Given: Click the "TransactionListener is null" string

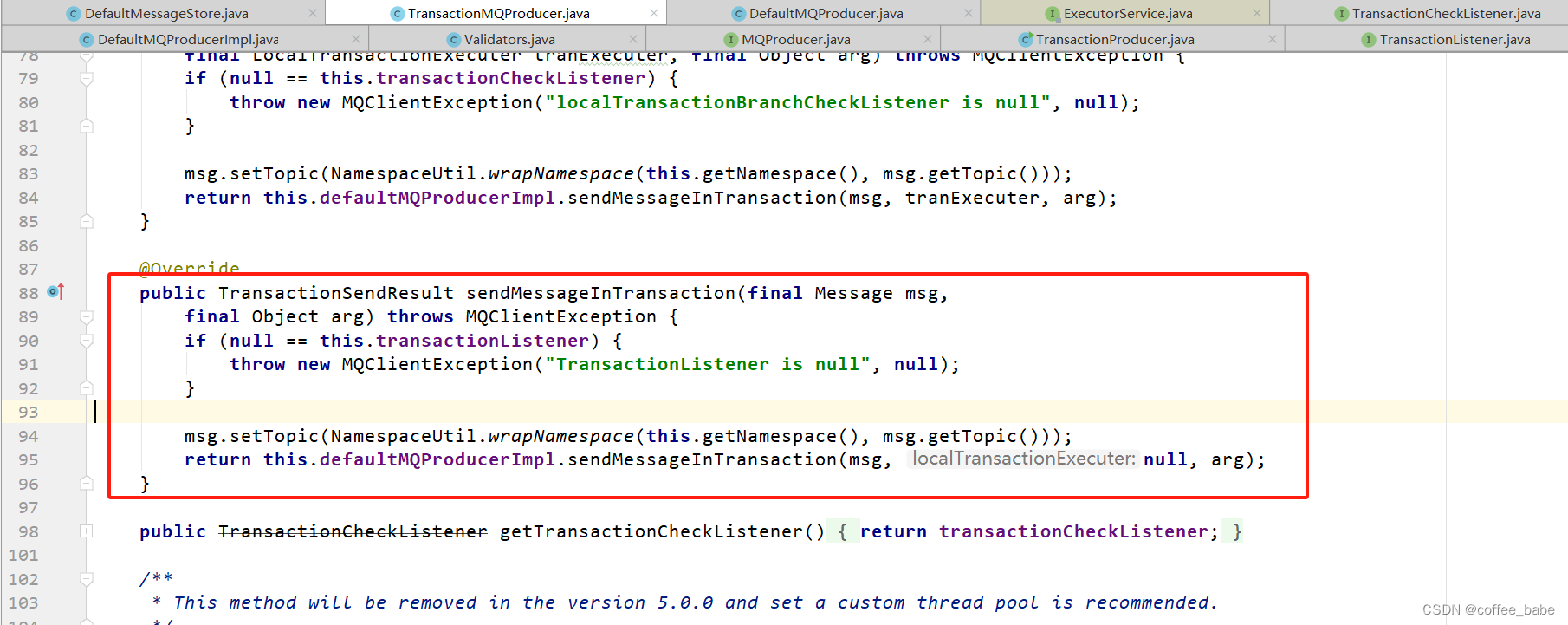Looking at the screenshot, I should click(707, 364).
